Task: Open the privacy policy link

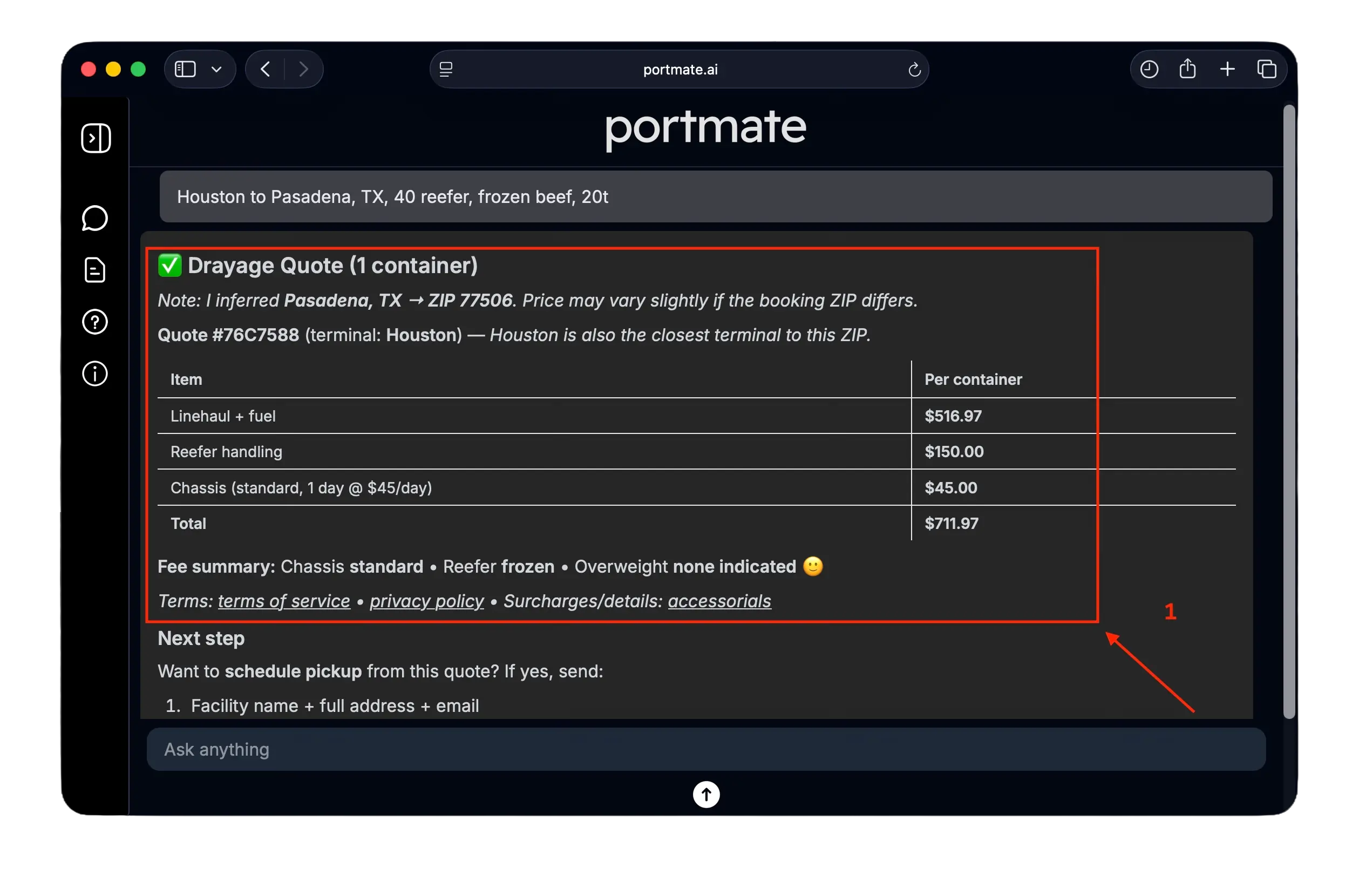Action: click(426, 601)
